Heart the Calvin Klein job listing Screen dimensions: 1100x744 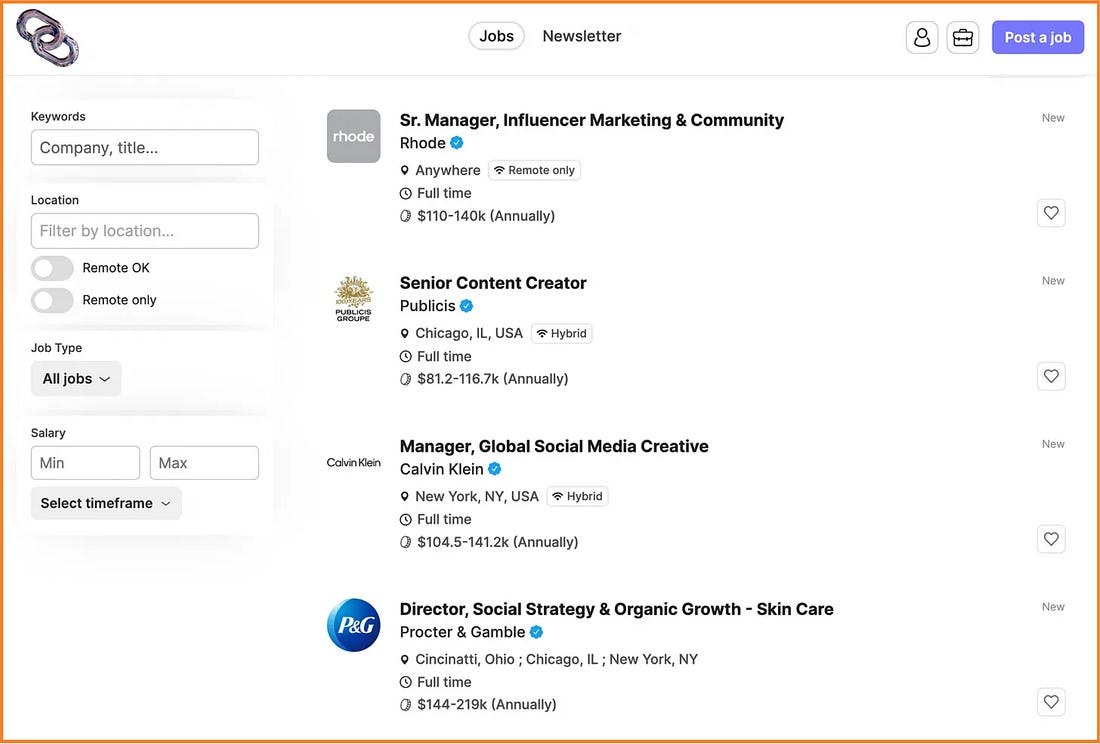[x=1051, y=539]
